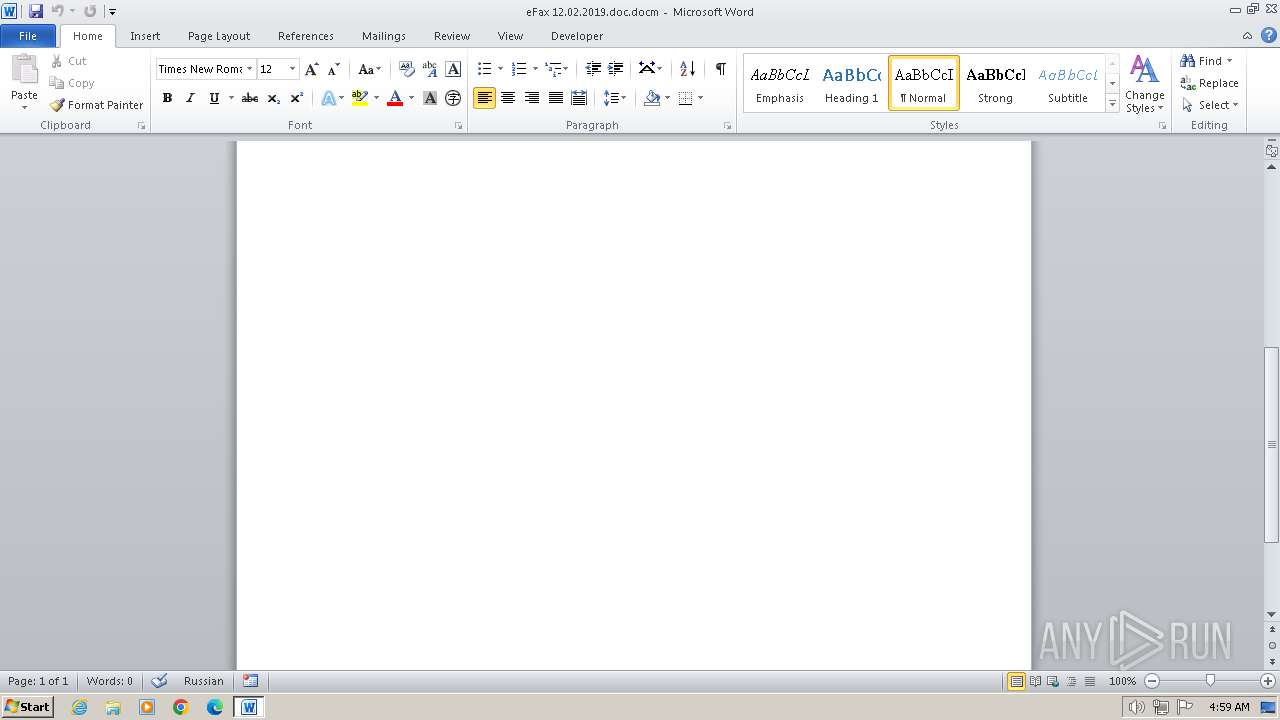Screen dimensions: 1280x720
Task: Toggle Superscript formatting
Action: (297, 98)
